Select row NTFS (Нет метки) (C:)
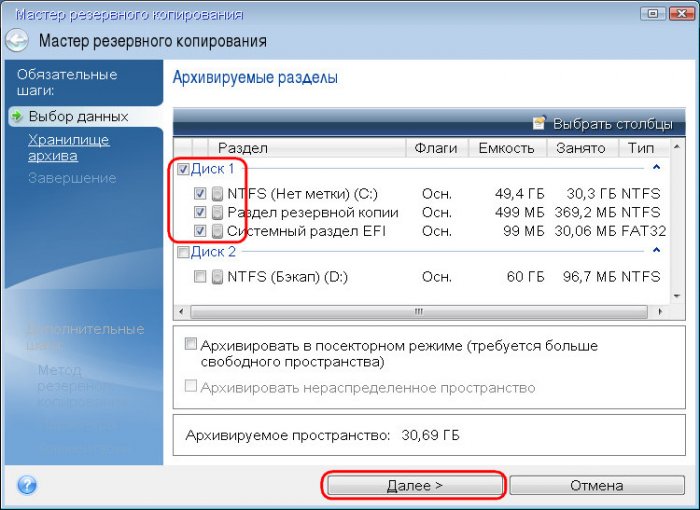 [x=422, y=194]
